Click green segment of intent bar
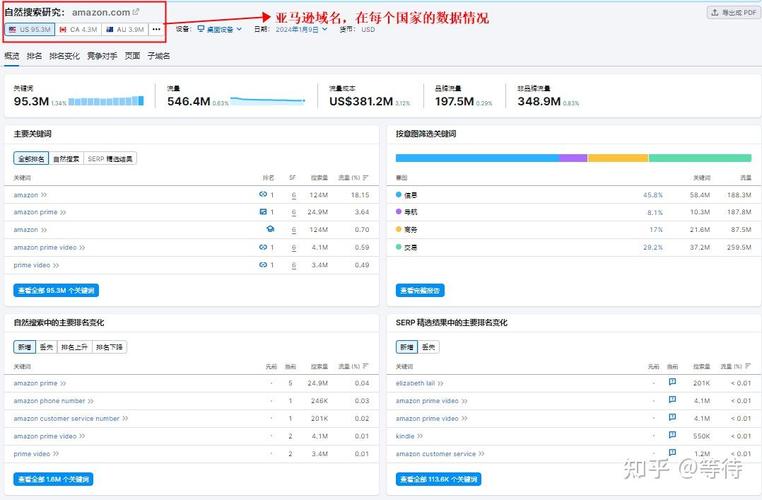Viewport: 762px width, 500px height. coord(700,158)
